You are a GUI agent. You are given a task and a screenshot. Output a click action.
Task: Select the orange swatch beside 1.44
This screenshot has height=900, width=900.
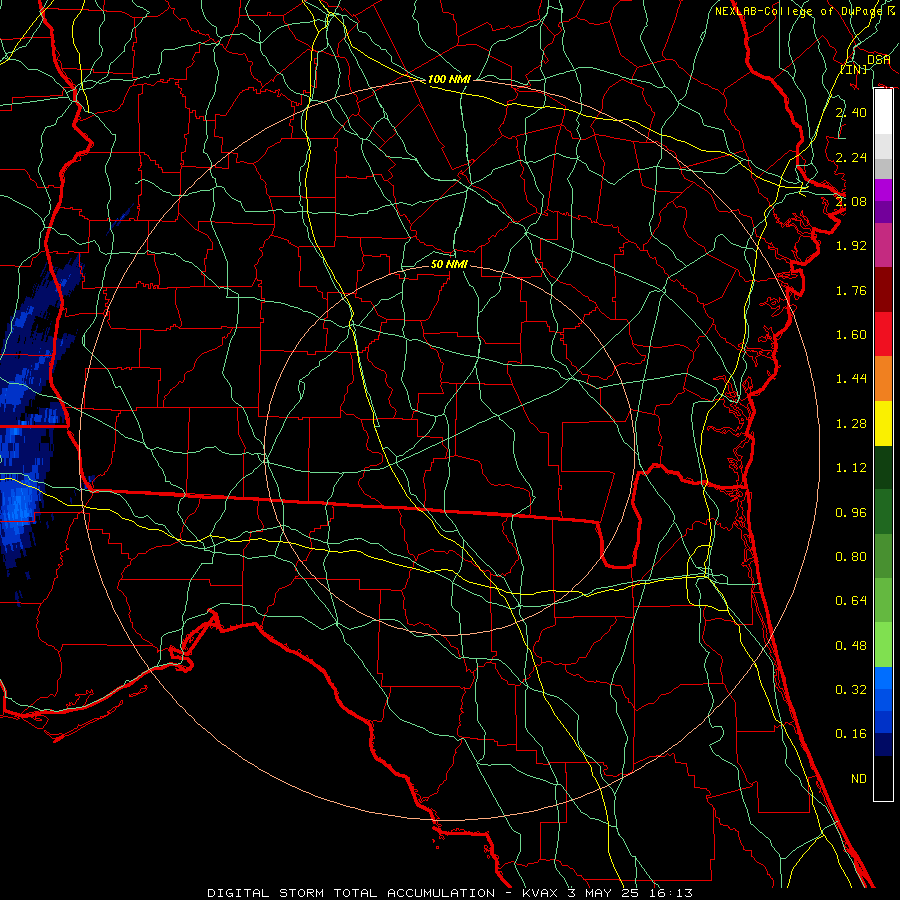883,379
